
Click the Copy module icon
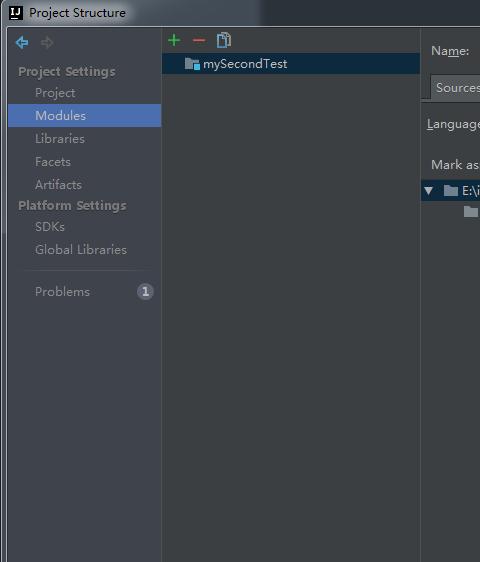click(224, 40)
